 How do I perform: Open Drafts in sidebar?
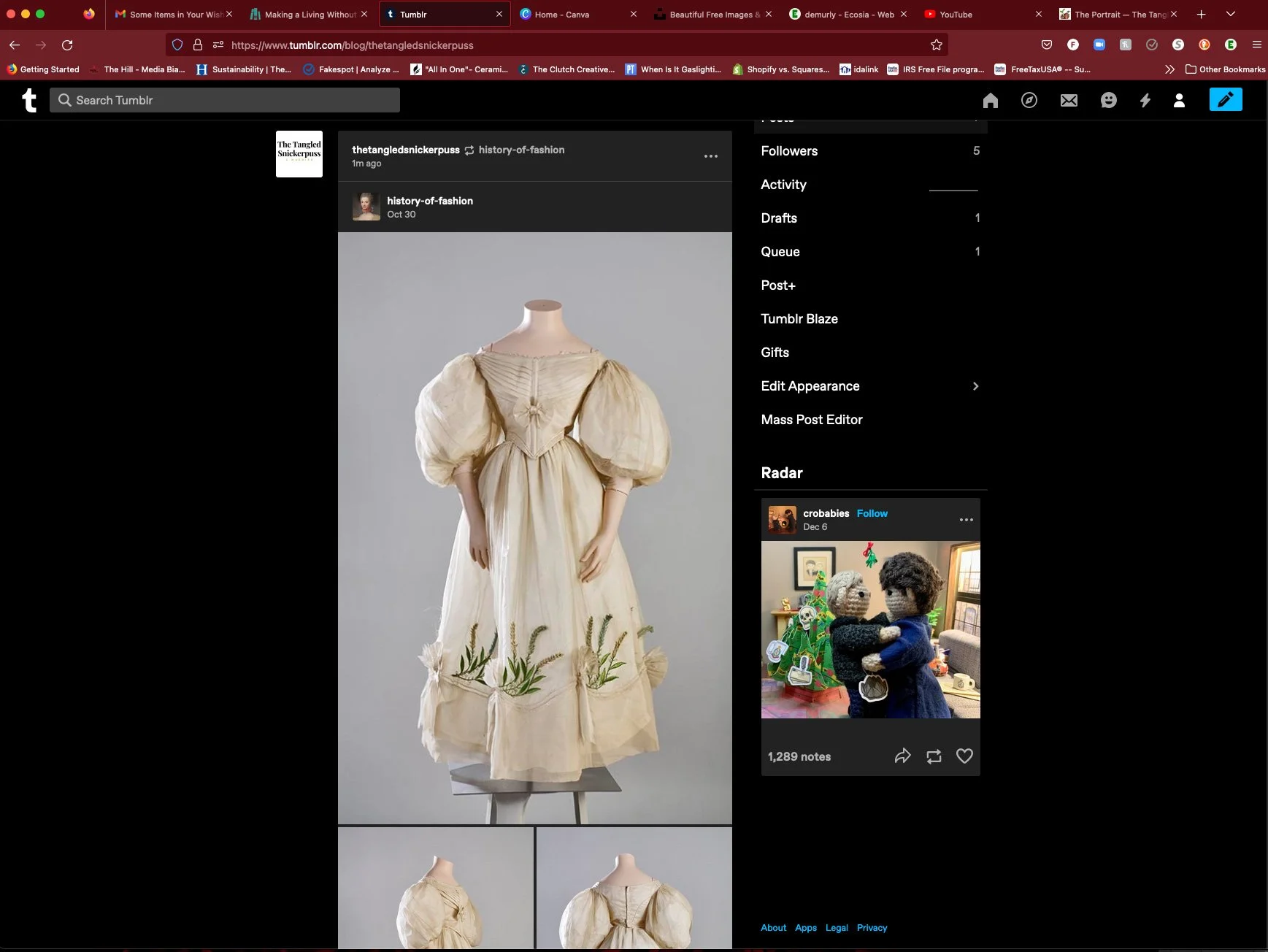pyautogui.click(x=870, y=218)
